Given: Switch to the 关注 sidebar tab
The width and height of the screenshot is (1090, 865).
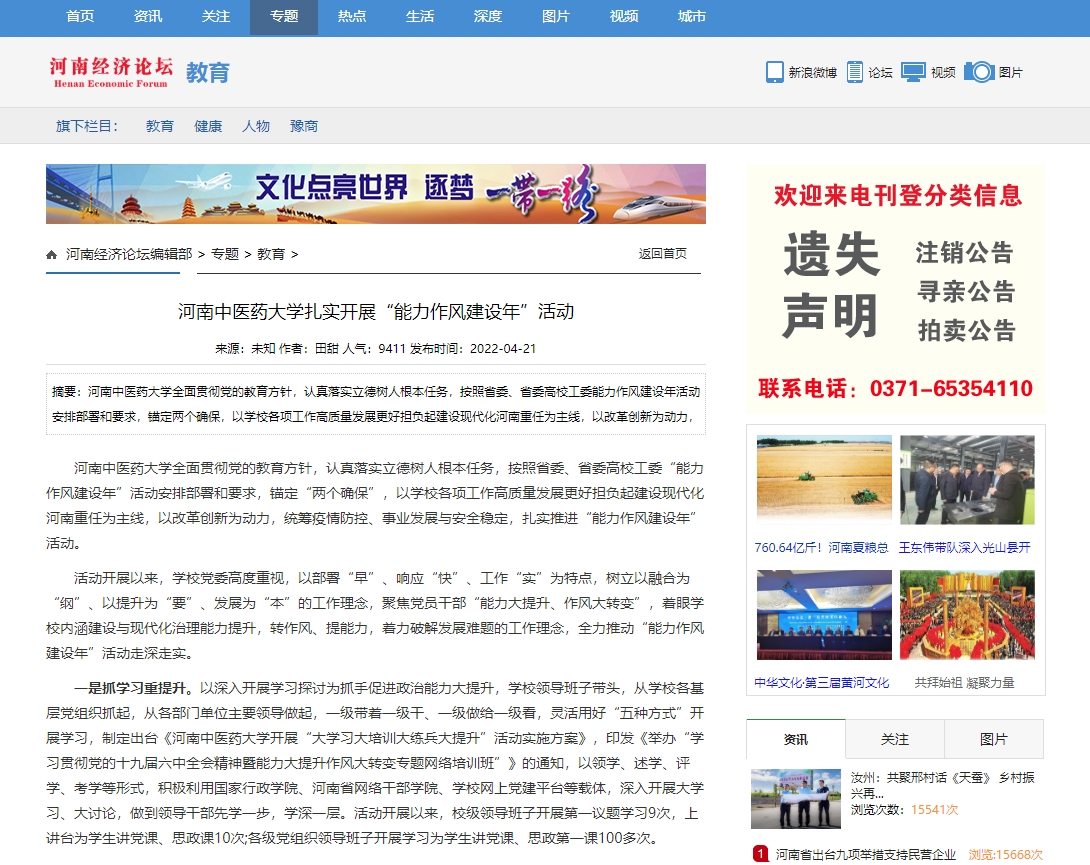Looking at the screenshot, I should coord(894,739).
